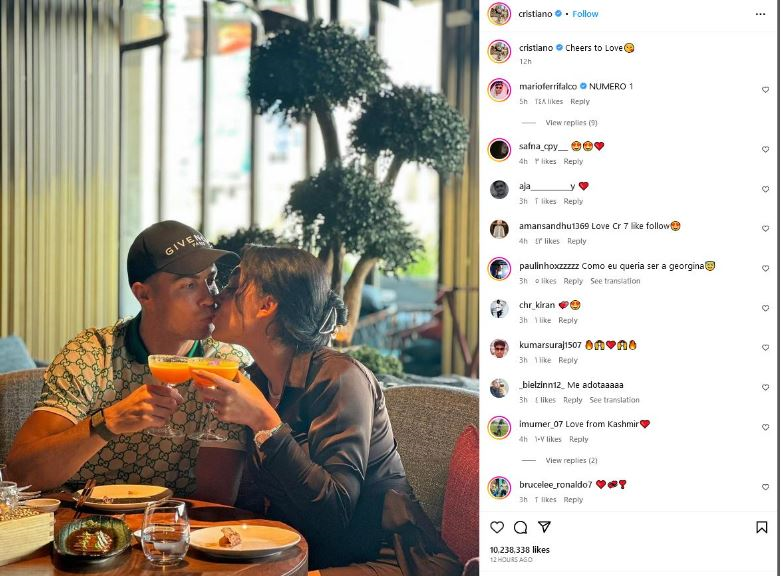Reply to amansandhu1369's comment

tap(576, 241)
